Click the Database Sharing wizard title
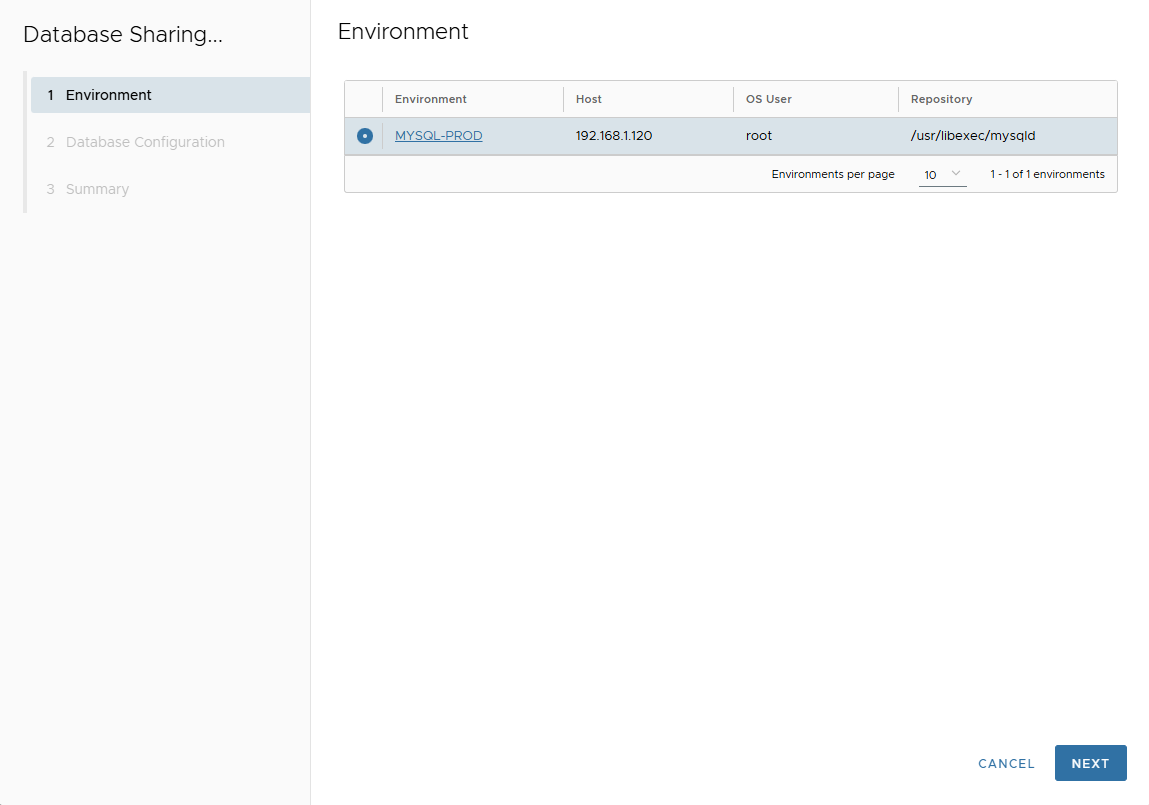1149x805 pixels. coord(122,34)
